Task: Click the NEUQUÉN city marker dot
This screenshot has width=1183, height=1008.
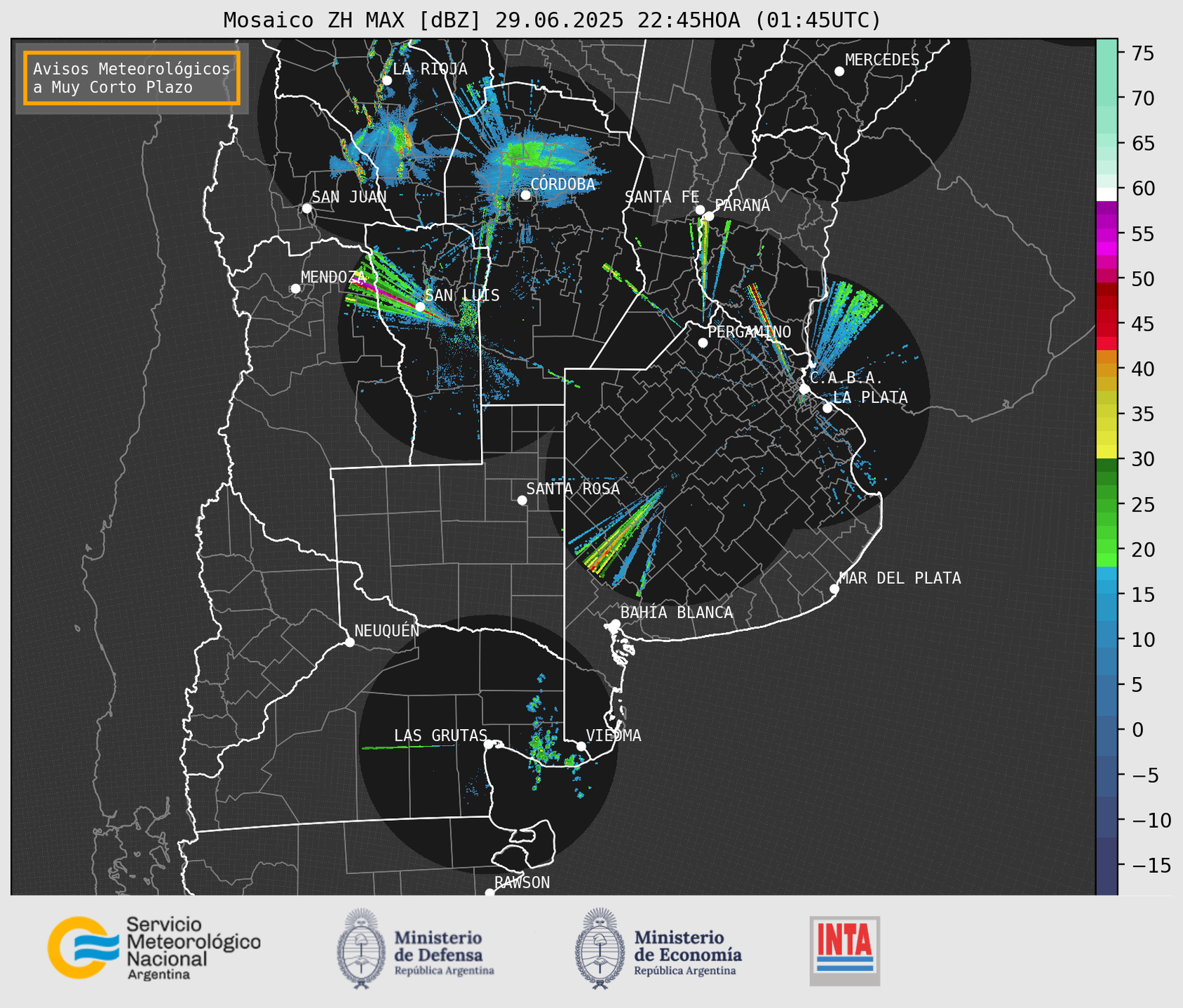Action: click(349, 642)
